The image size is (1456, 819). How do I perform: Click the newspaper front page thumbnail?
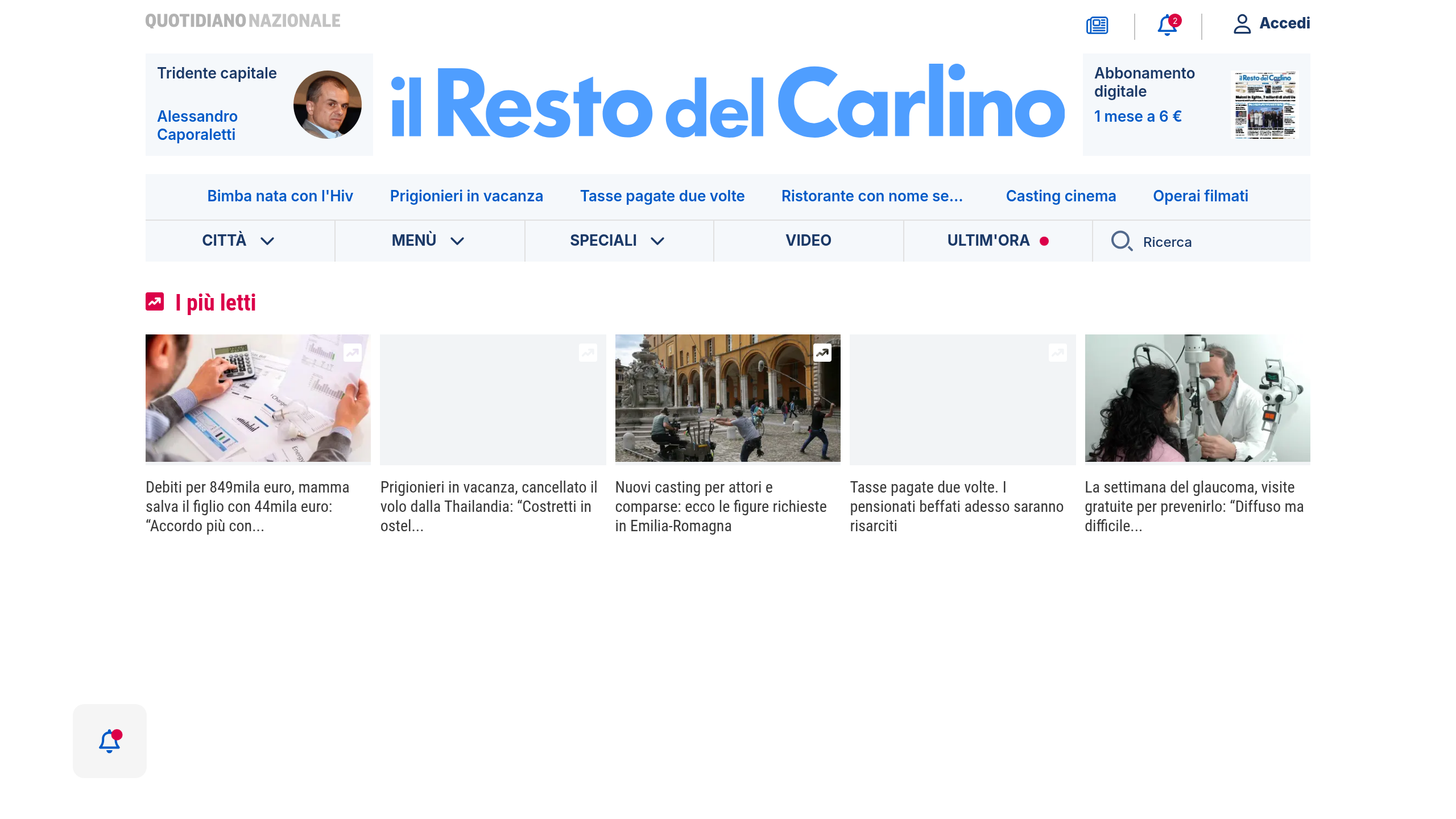point(1265,105)
